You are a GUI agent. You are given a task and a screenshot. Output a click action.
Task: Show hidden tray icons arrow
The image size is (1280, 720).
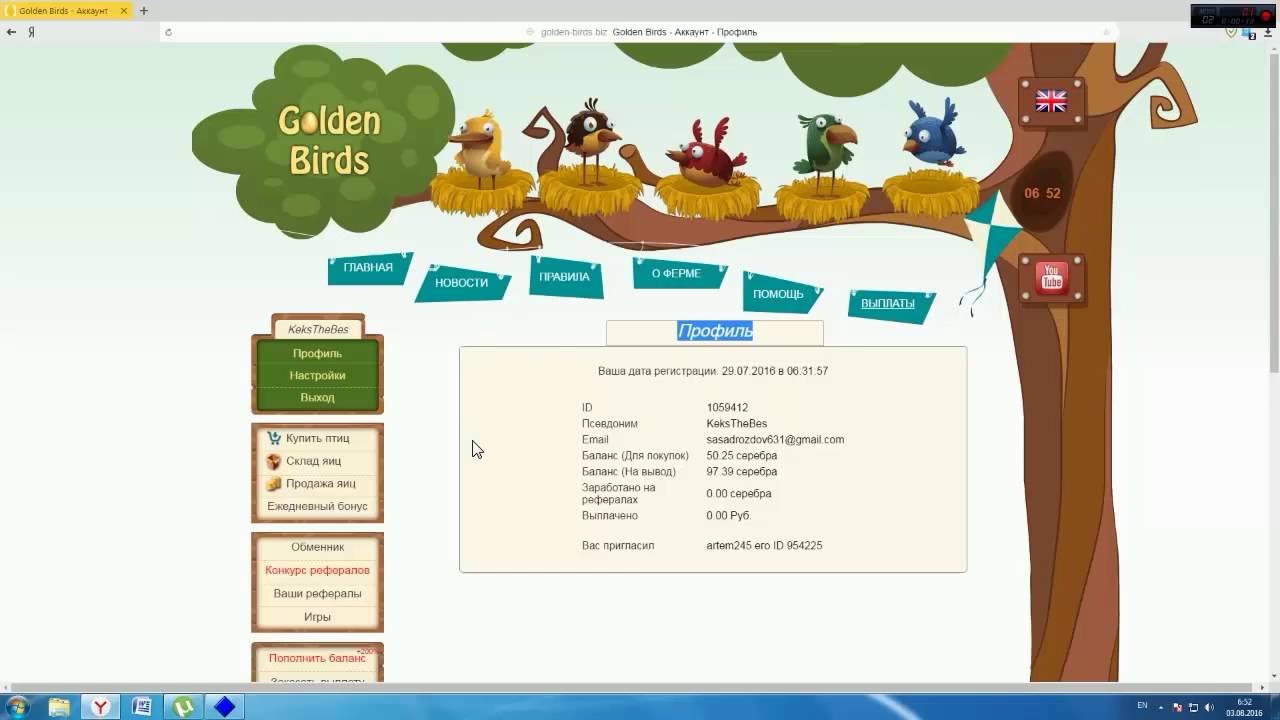(1163, 707)
